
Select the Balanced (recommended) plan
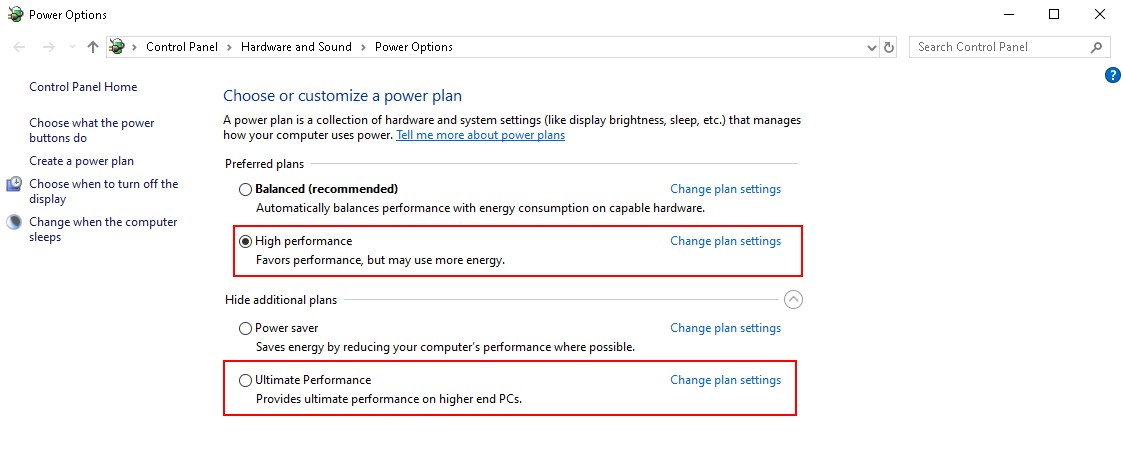tap(245, 189)
